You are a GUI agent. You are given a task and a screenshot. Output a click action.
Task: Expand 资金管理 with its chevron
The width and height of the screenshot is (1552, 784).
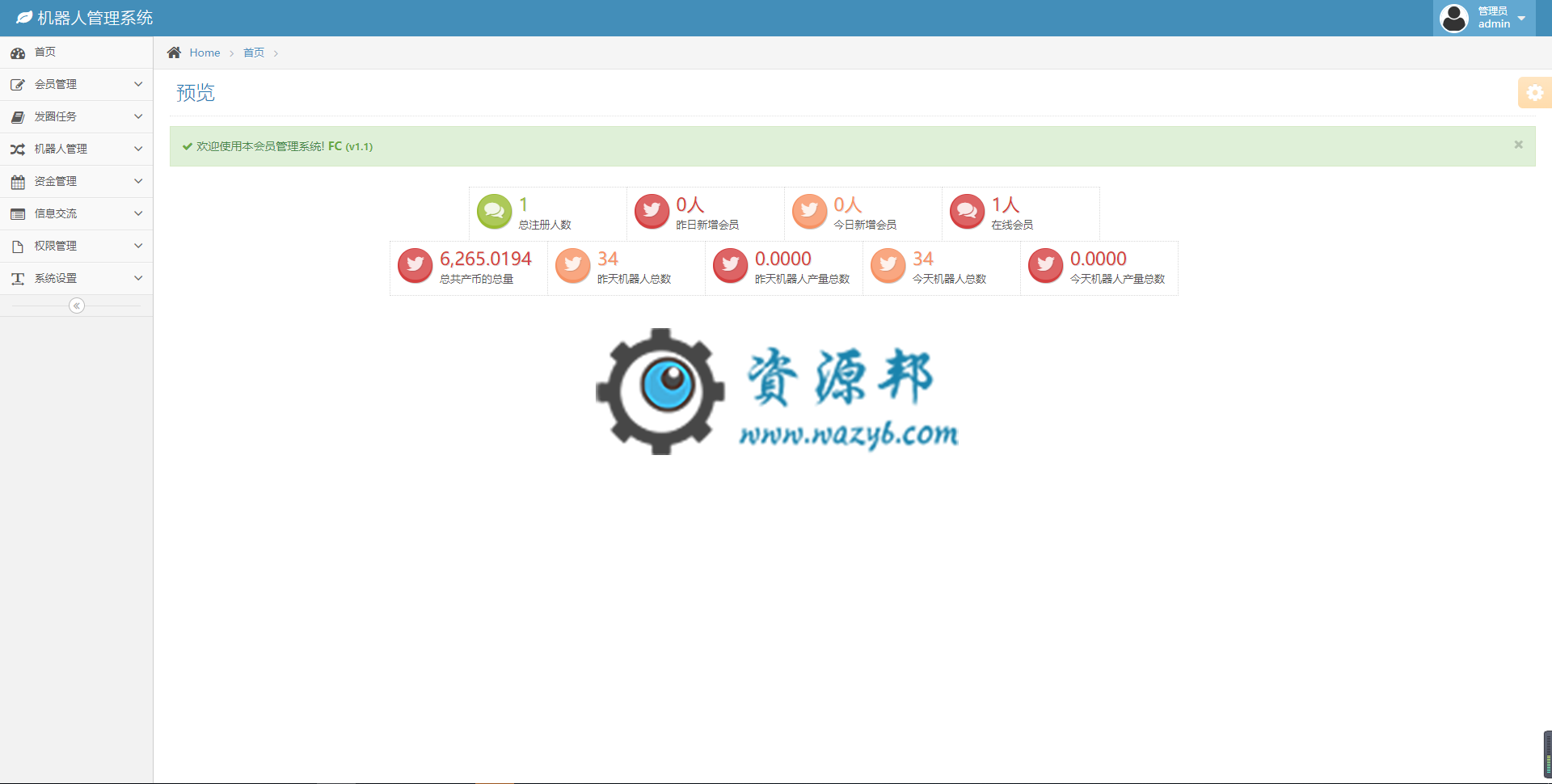(x=138, y=181)
